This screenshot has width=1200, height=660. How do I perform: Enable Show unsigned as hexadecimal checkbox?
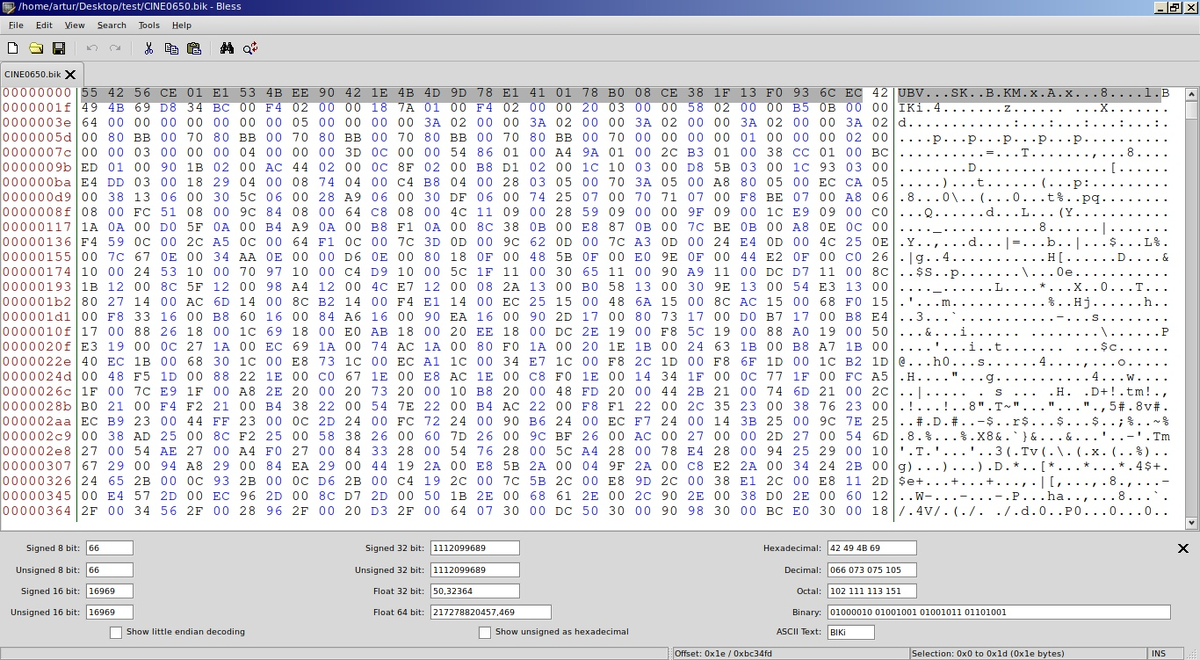point(485,632)
